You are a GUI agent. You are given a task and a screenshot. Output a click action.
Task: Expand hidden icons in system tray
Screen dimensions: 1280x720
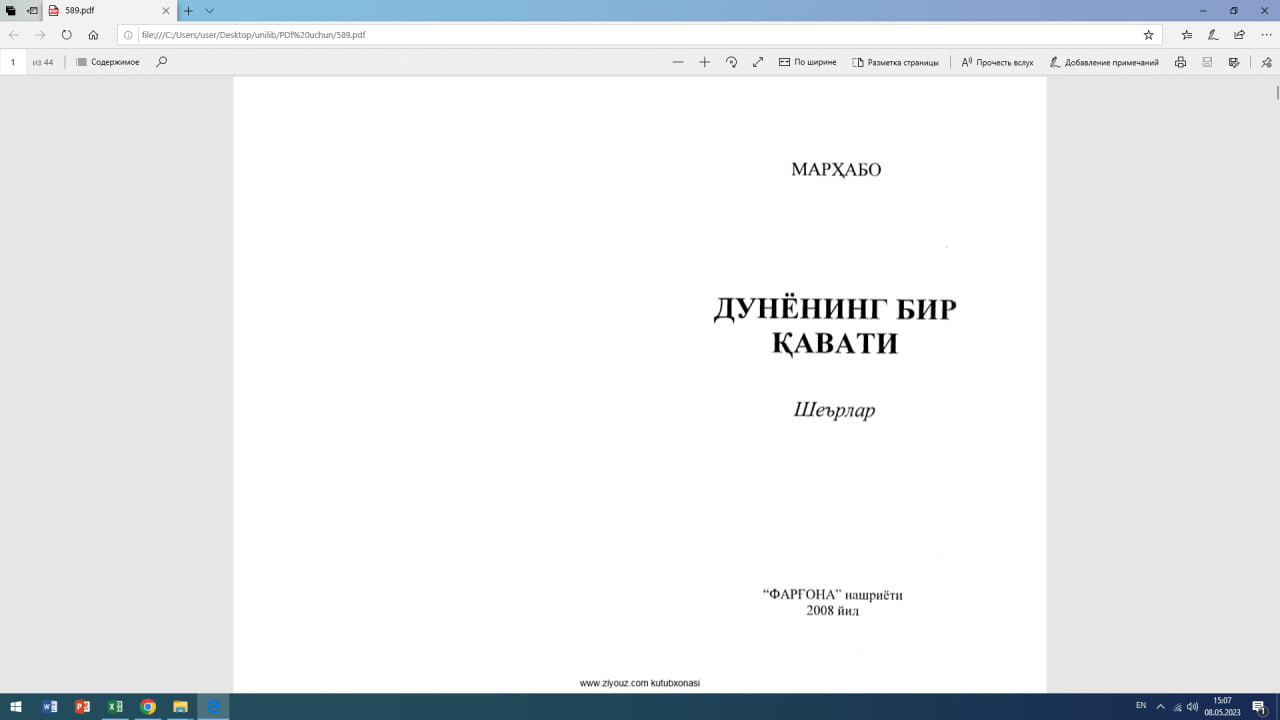(1159, 706)
